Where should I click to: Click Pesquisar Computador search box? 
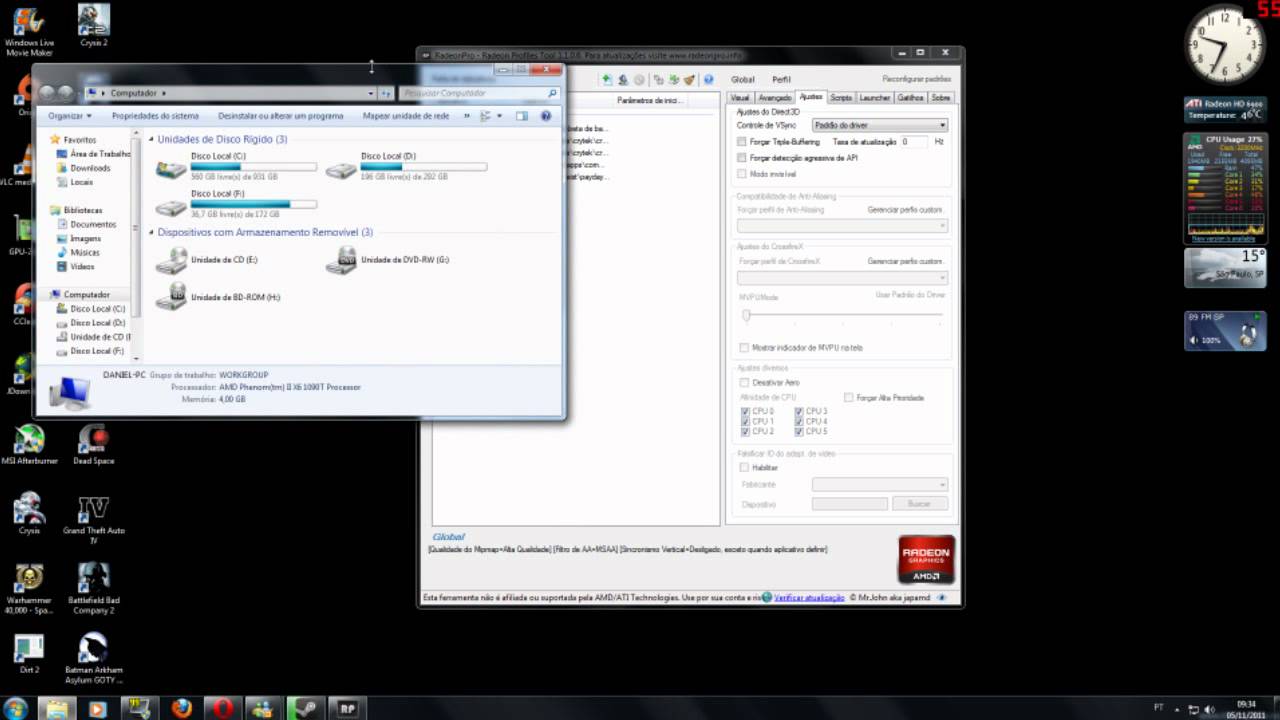point(479,93)
